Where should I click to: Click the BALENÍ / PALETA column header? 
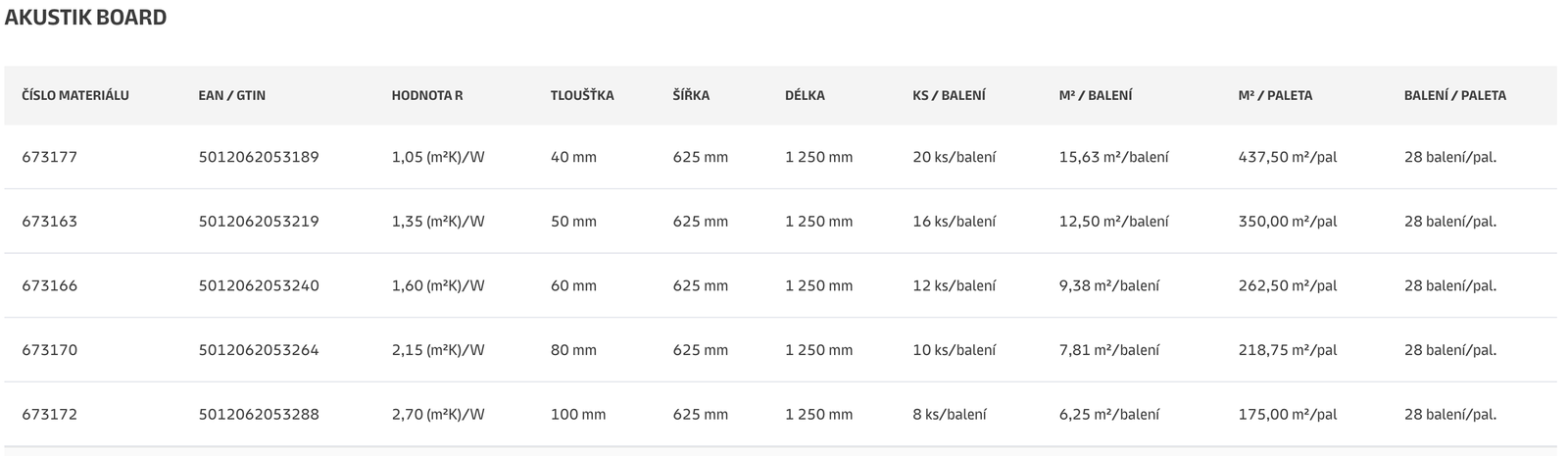tap(1455, 96)
